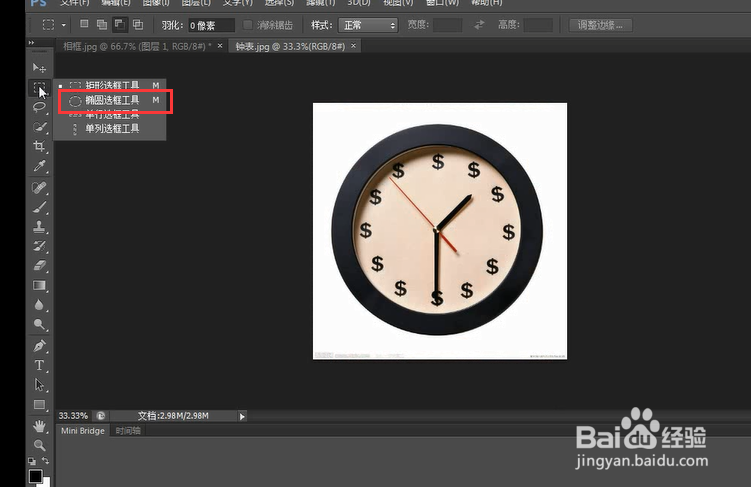Image resolution: width=751 pixels, height=487 pixels.
Task: Click the 宽度 width input field
Action: click(x=447, y=25)
